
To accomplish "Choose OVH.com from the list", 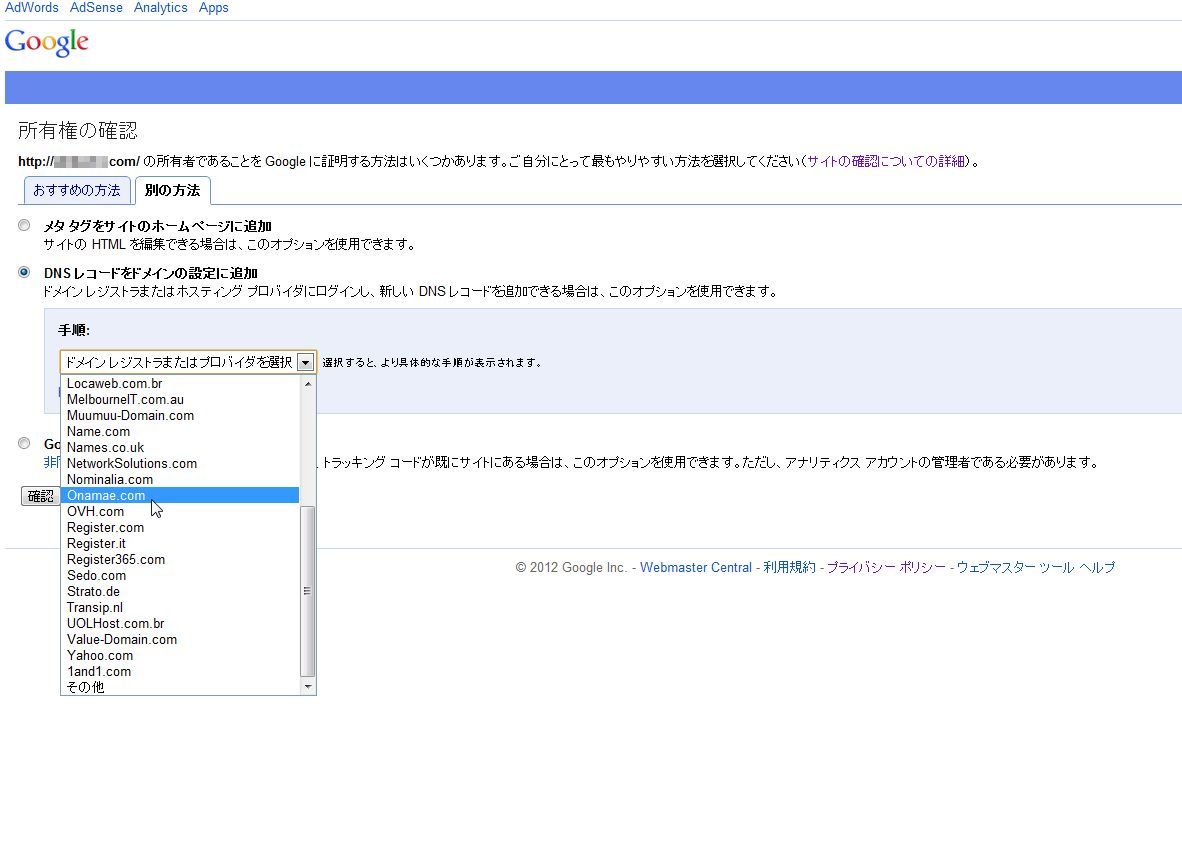I will 179,512.
